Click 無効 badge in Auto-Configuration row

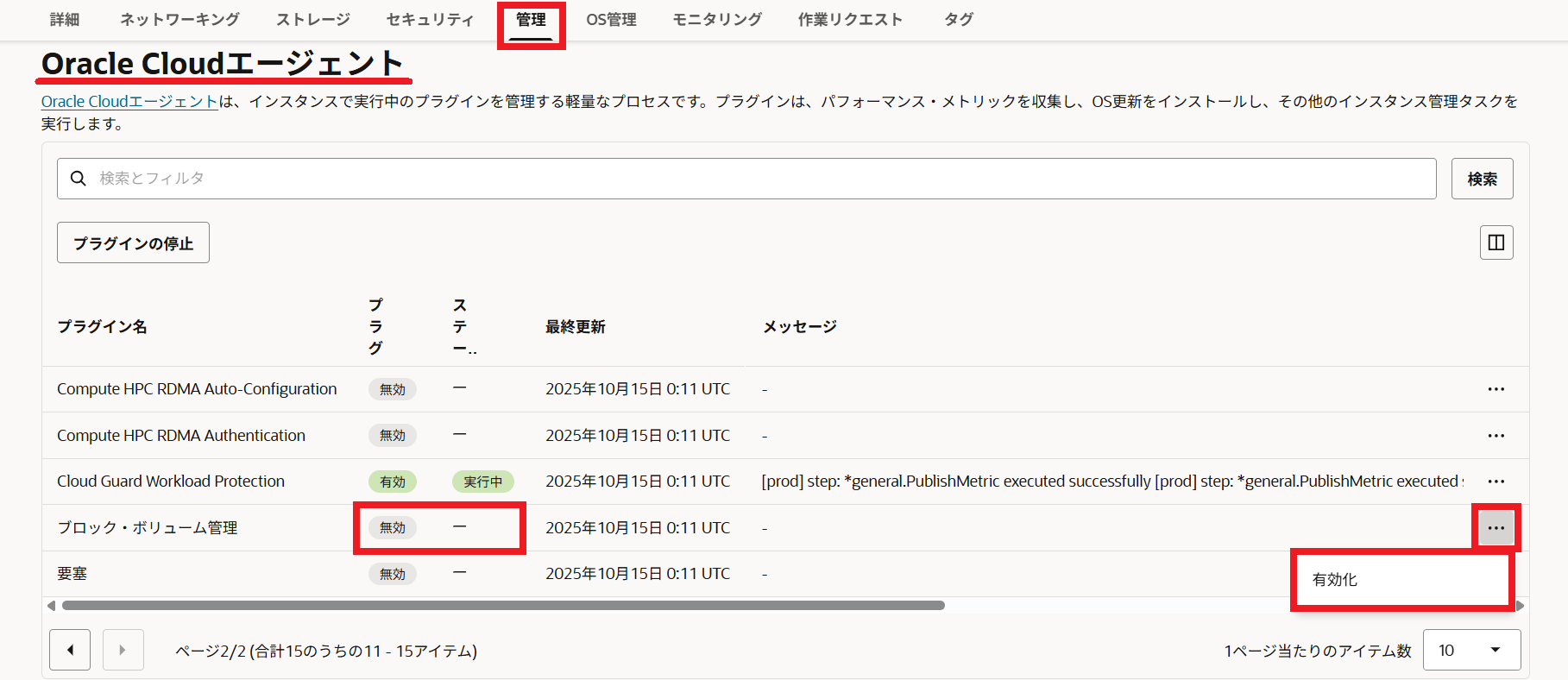click(x=393, y=389)
